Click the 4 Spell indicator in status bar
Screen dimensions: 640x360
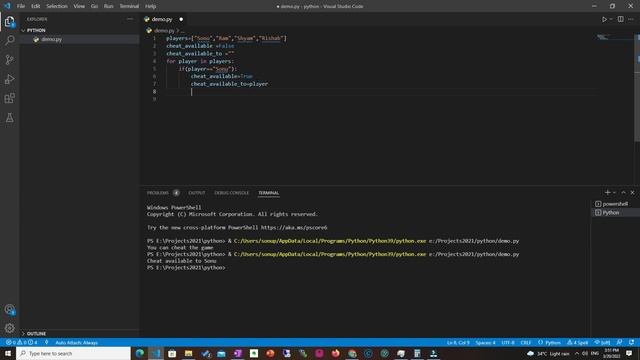[x=578, y=342]
